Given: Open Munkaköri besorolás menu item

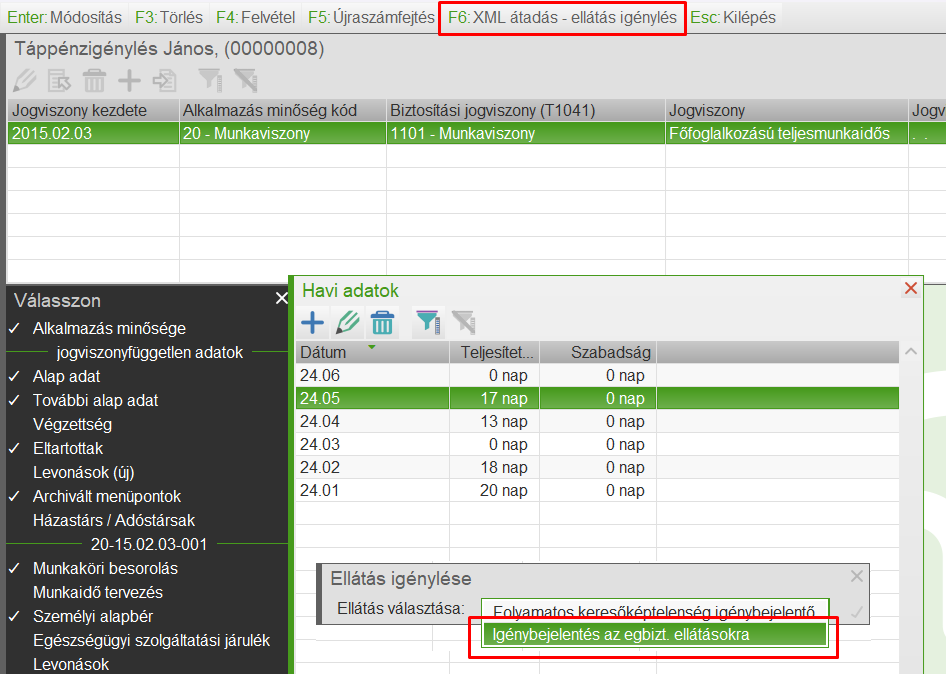Looking at the screenshot, I should (x=105, y=568).
